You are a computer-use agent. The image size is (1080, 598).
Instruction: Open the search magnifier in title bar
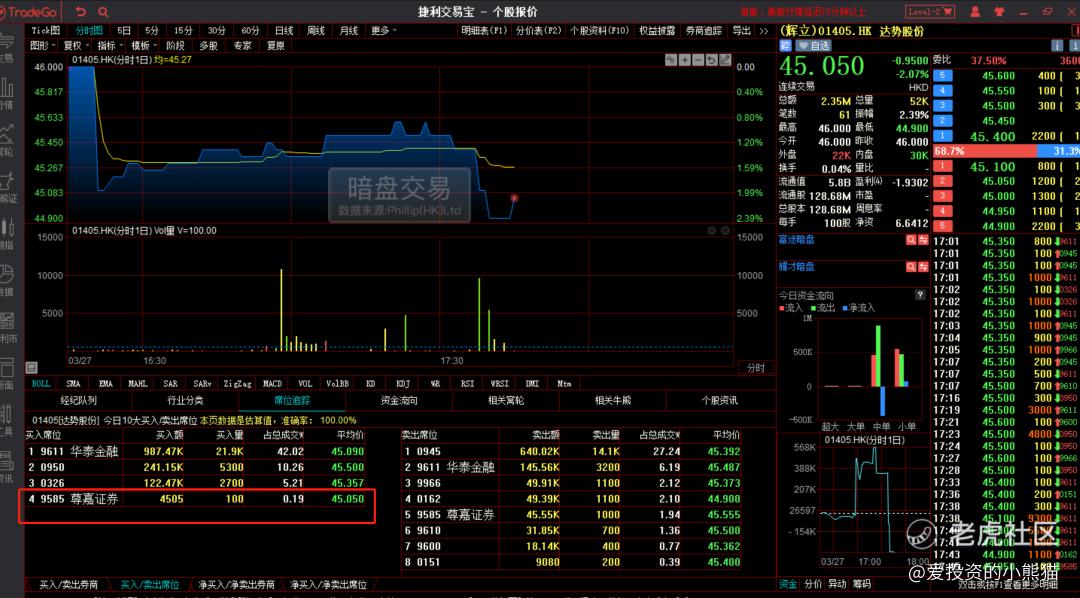103,12
